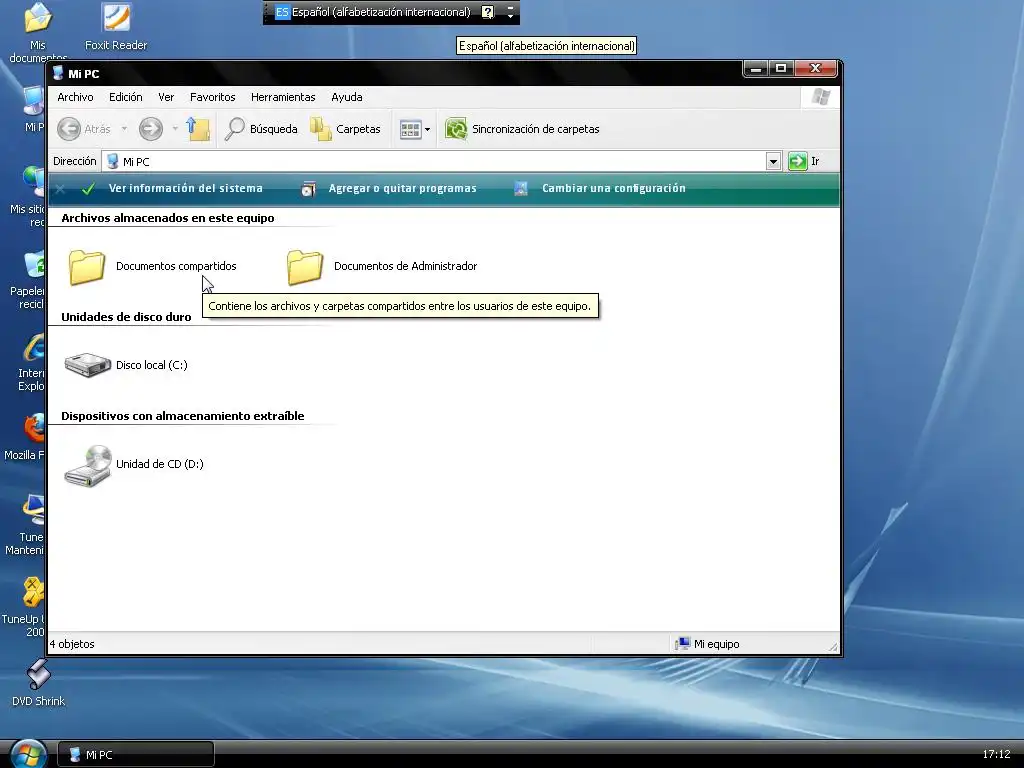Click the Mi PC address field
This screenshot has width=1024, height=768.
pos(434,161)
